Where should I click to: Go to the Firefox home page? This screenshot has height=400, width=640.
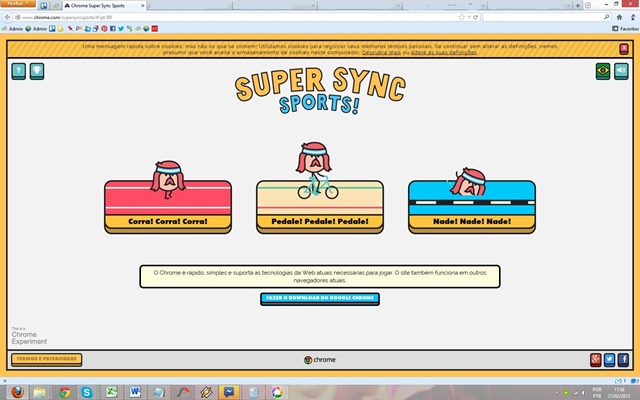point(619,17)
